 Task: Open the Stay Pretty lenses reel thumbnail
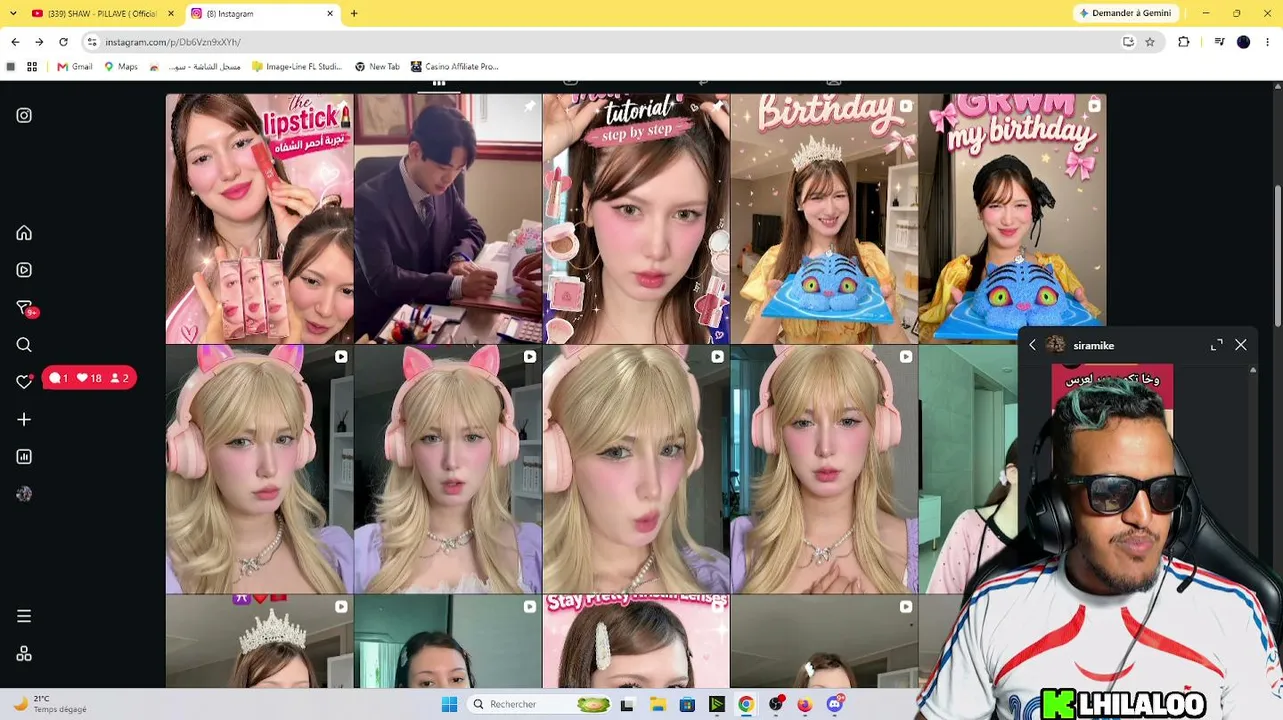636,642
